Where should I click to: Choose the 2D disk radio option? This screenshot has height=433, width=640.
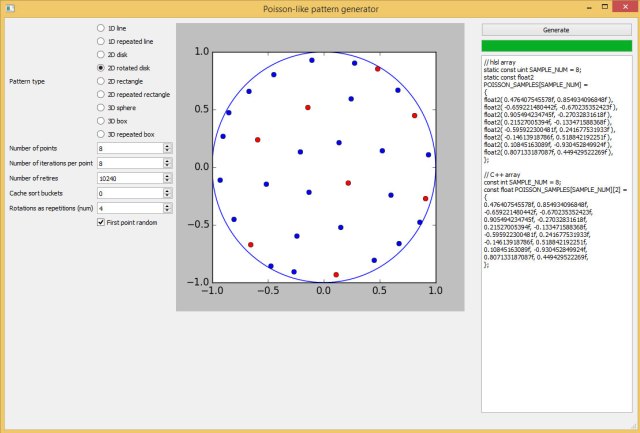[101, 54]
